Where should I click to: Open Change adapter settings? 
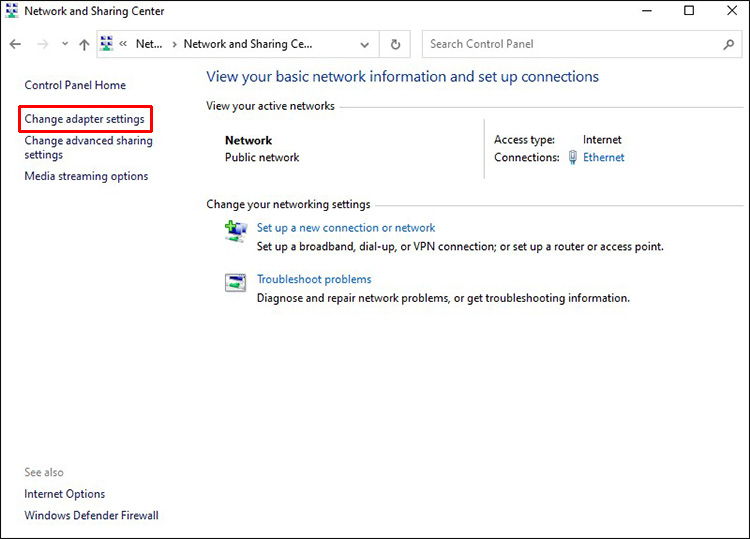pos(84,119)
